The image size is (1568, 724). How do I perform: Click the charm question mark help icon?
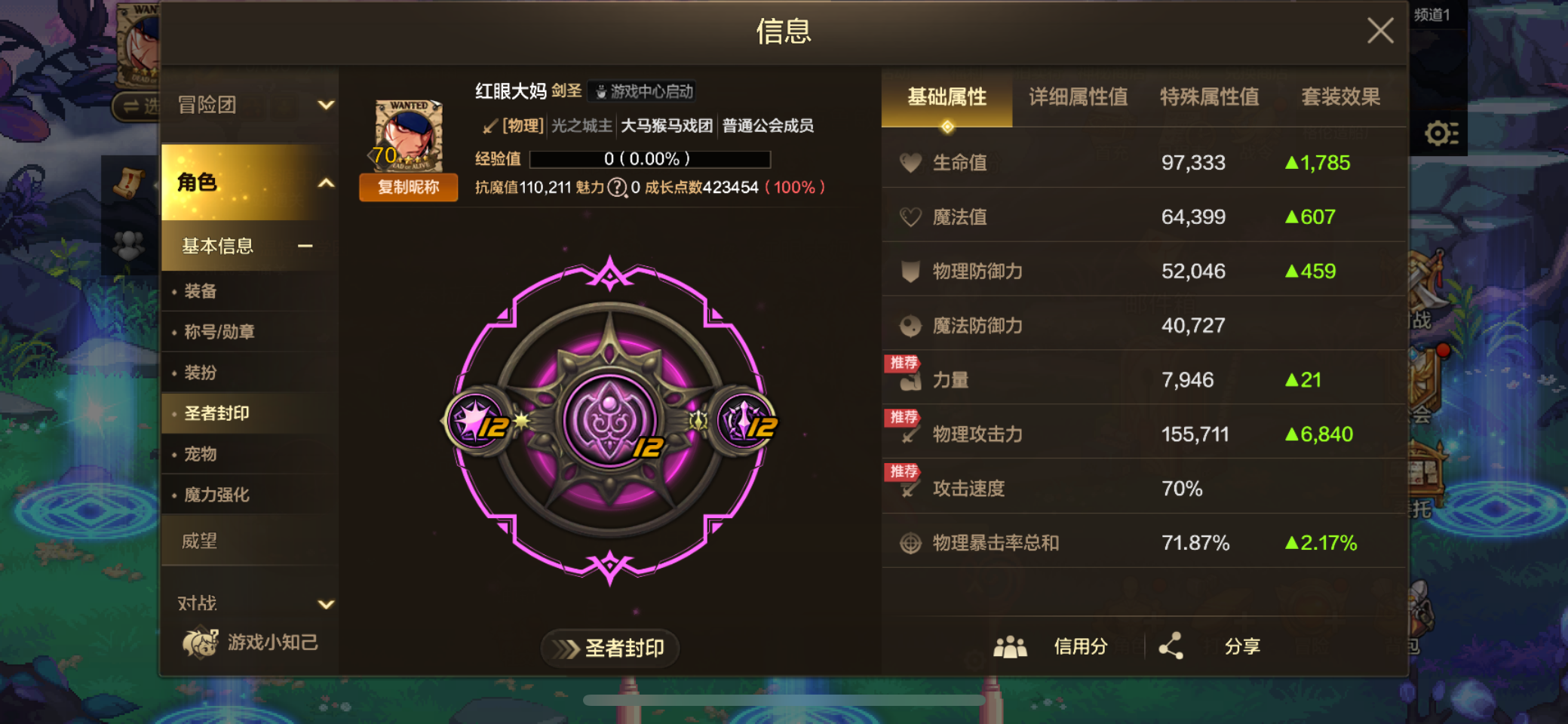(x=617, y=187)
